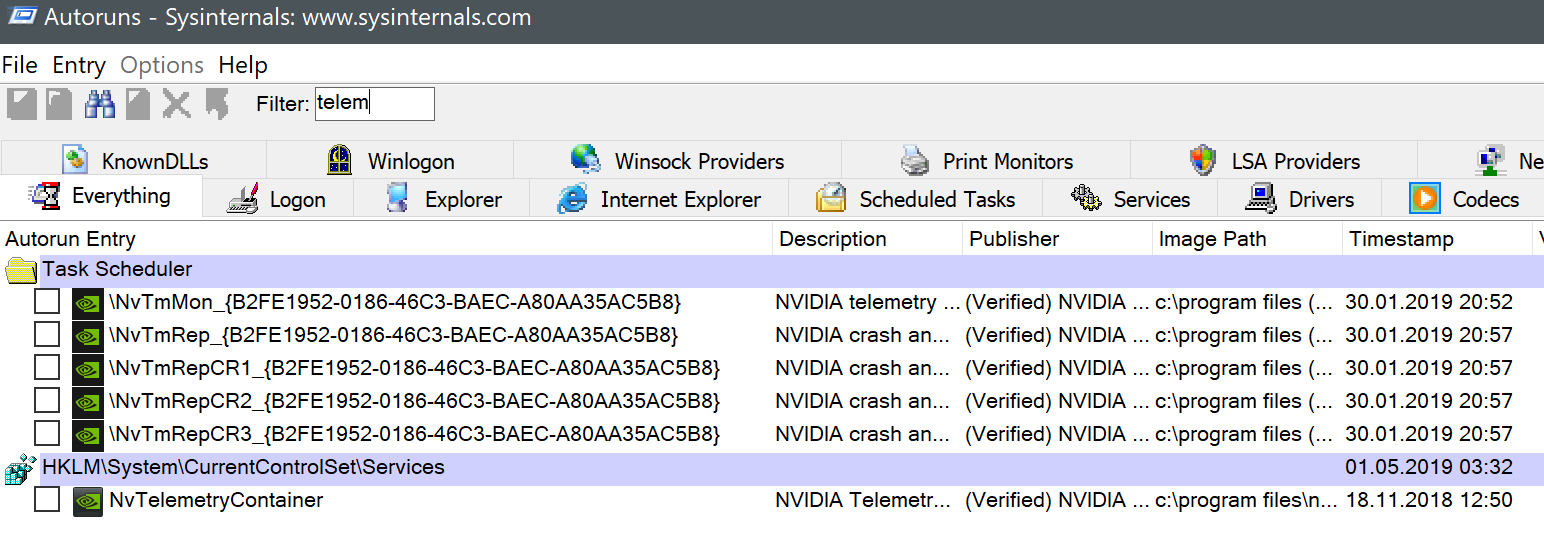
Task: Click the registry icon beside HKLM Services
Action: point(19,468)
